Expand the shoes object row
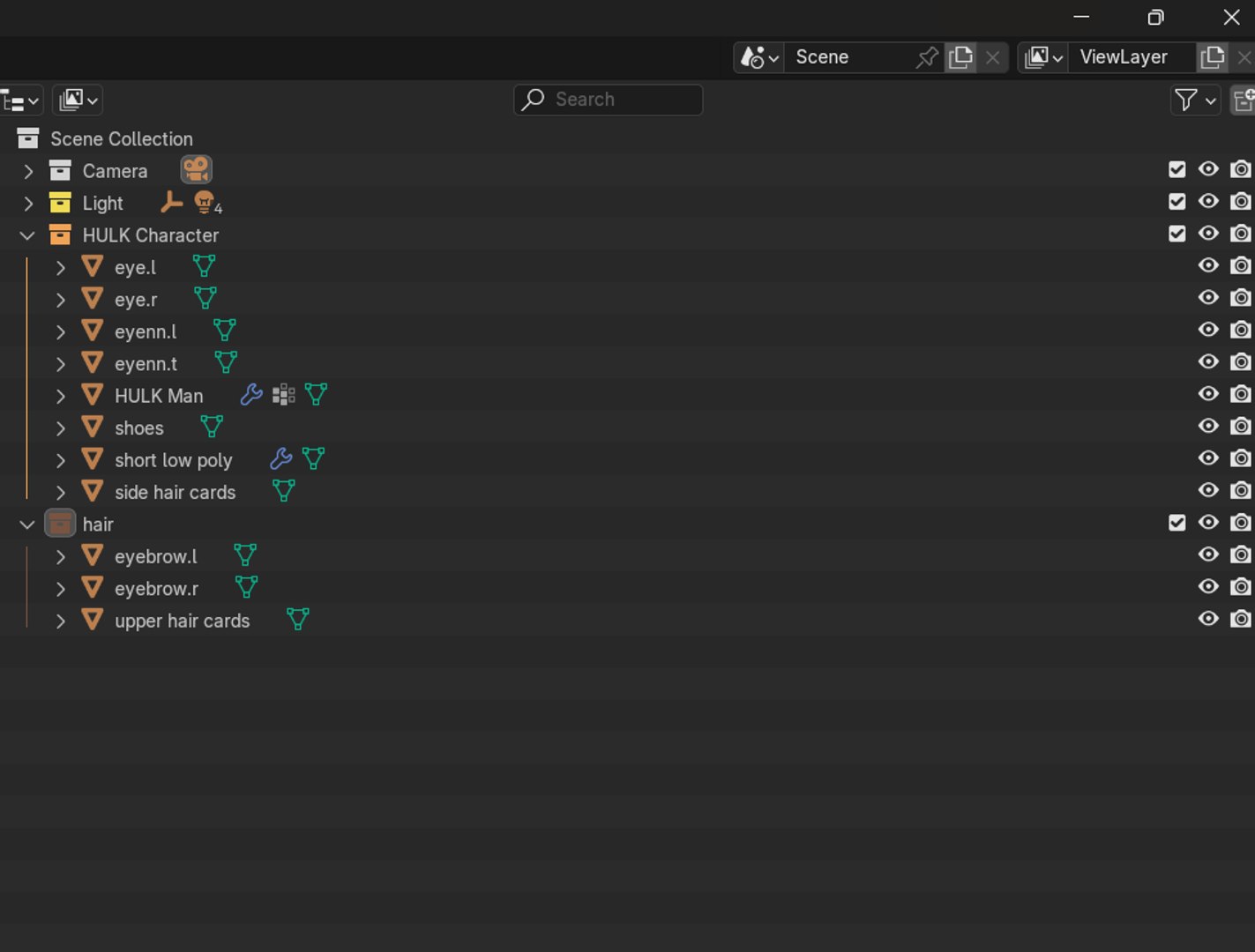This screenshot has height=952, width=1255. (x=60, y=428)
